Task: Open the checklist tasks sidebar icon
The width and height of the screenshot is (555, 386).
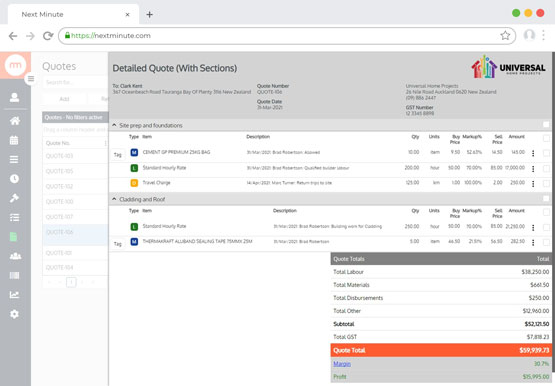Action: pyautogui.click(x=14, y=218)
